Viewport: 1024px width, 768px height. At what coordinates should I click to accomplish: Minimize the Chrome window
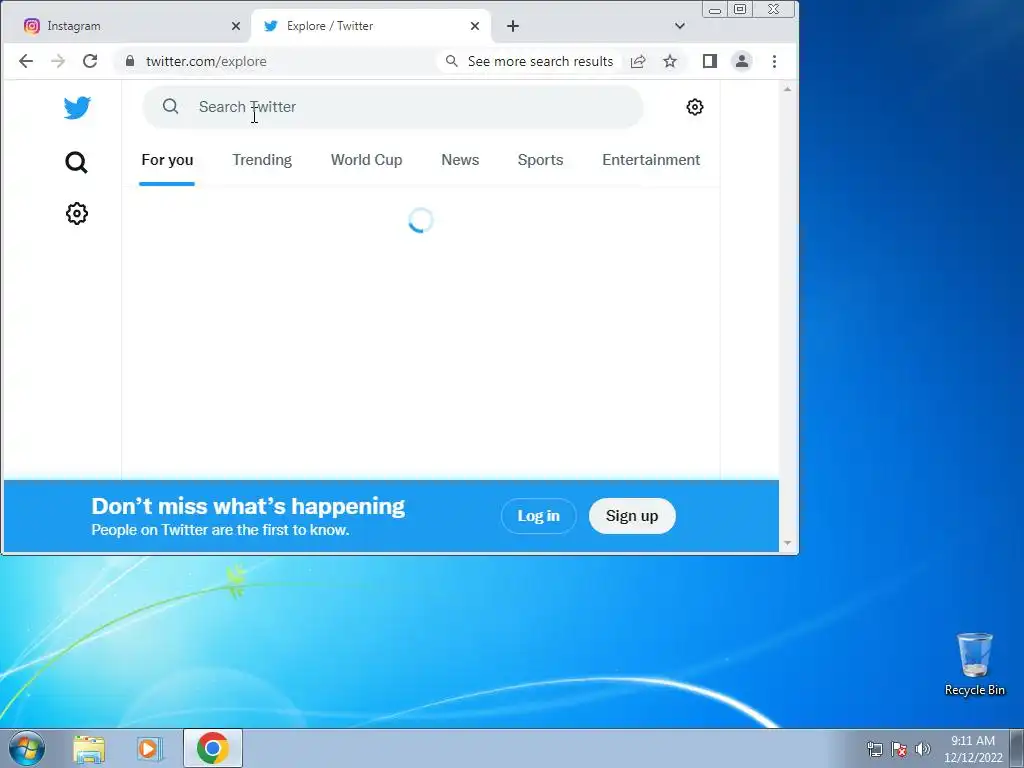click(x=715, y=10)
